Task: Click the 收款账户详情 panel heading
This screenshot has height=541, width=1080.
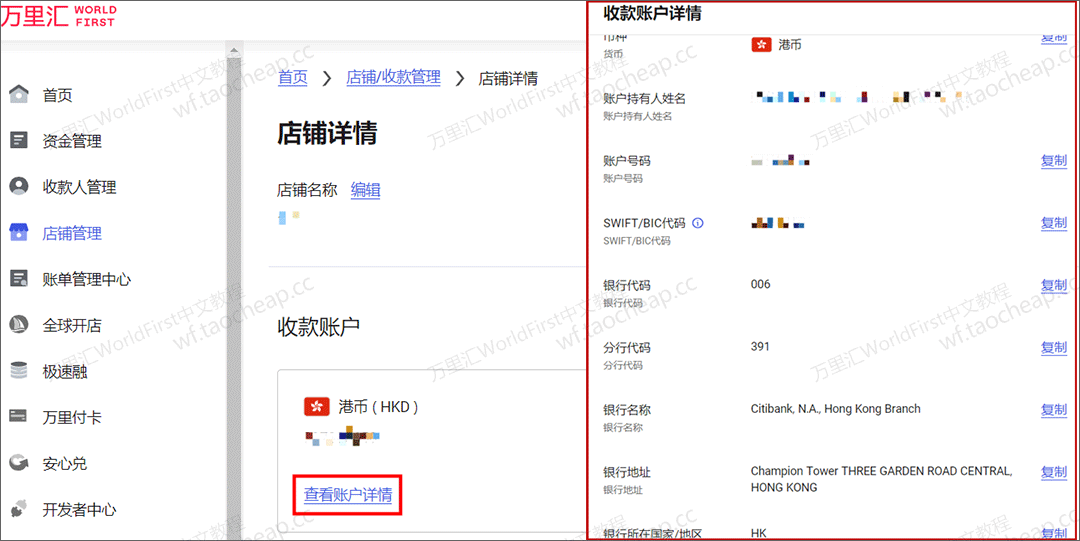Action: (x=652, y=12)
